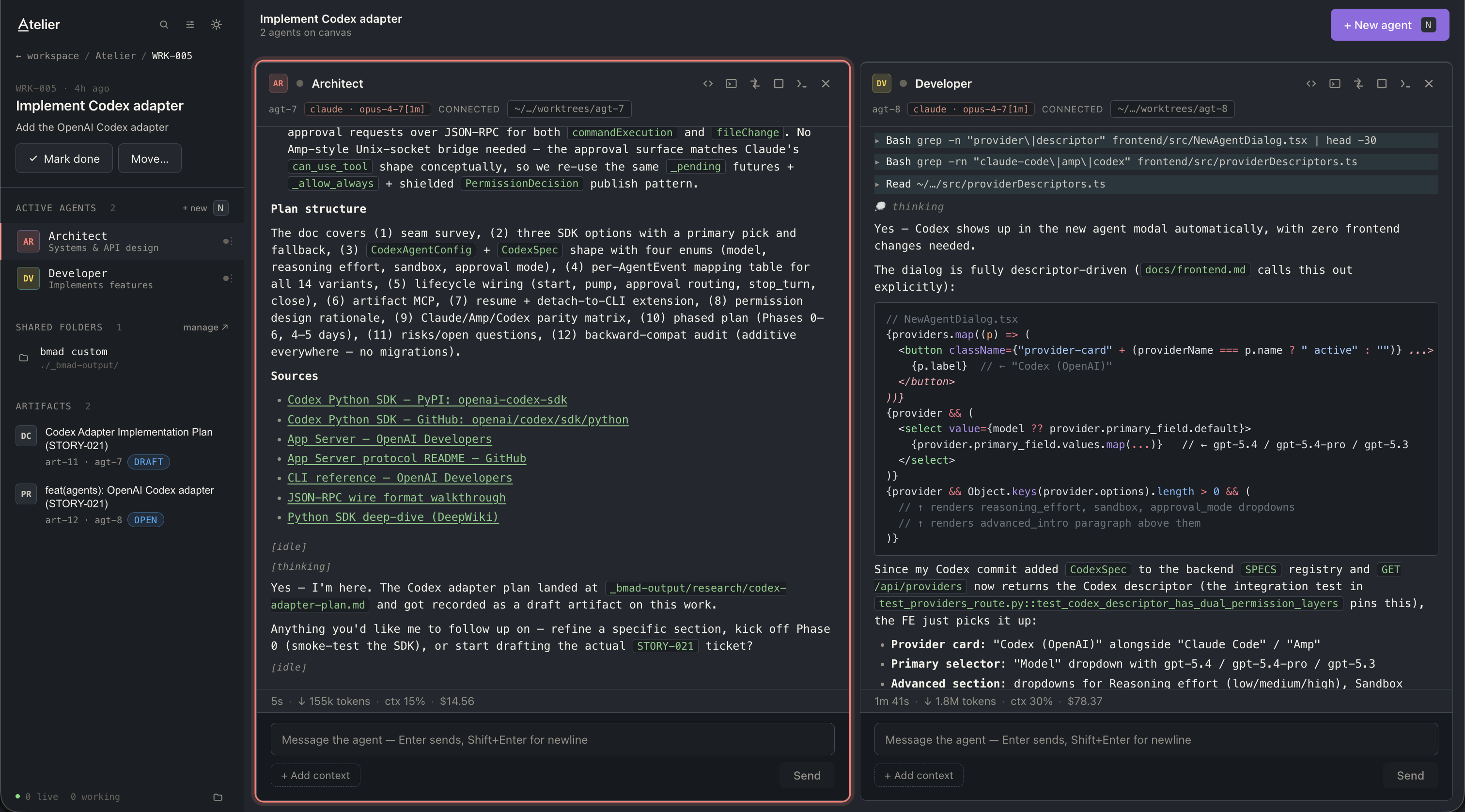Focus Developer message input field
Image resolution: width=1465 pixels, height=812 pixels.
(x=1155, y=739)
